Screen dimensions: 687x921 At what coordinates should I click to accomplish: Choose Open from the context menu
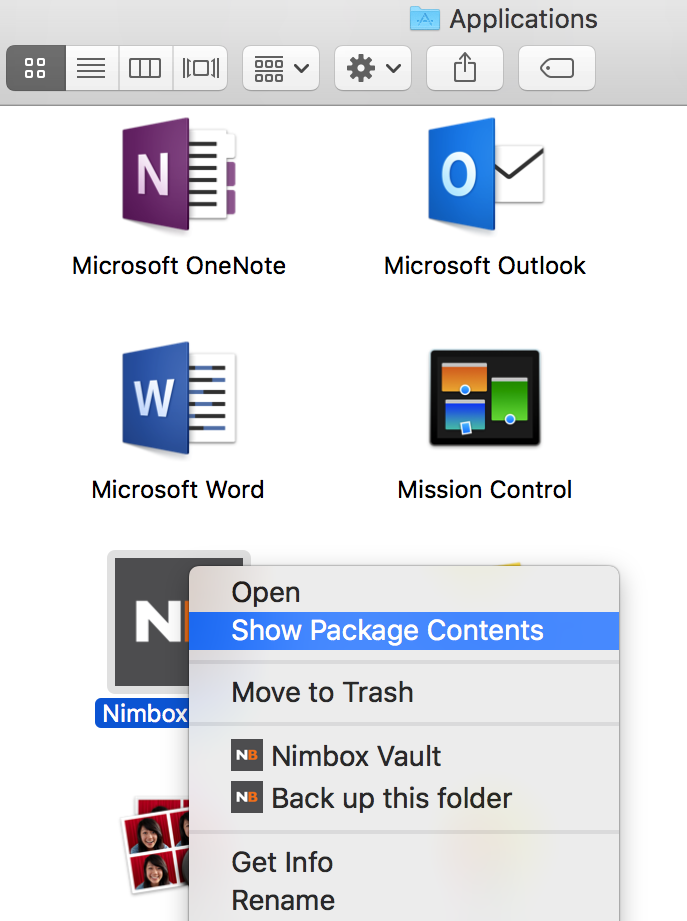click(404, 592)
